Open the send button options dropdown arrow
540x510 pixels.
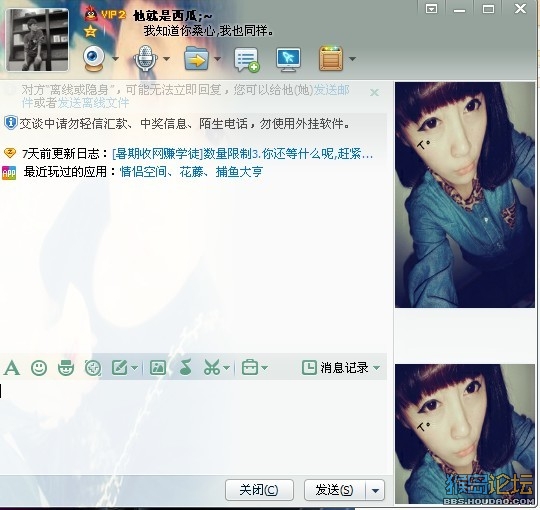(x=376, y=490)
